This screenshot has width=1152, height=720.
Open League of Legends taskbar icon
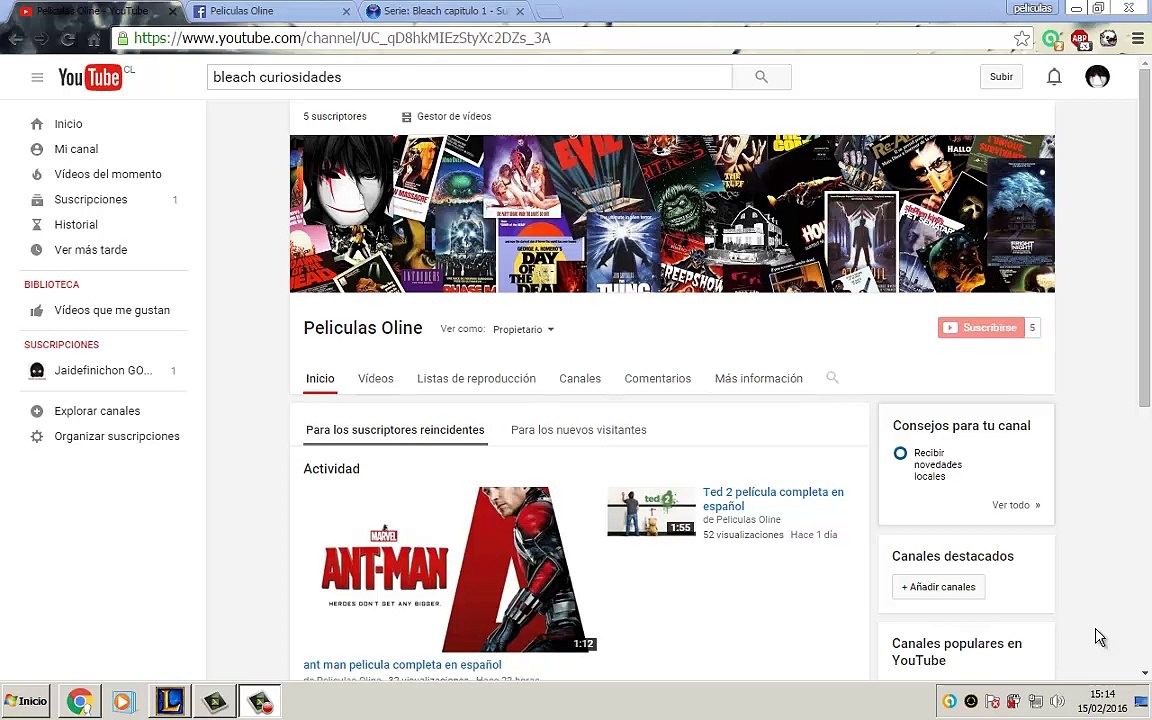coord(170,701)
